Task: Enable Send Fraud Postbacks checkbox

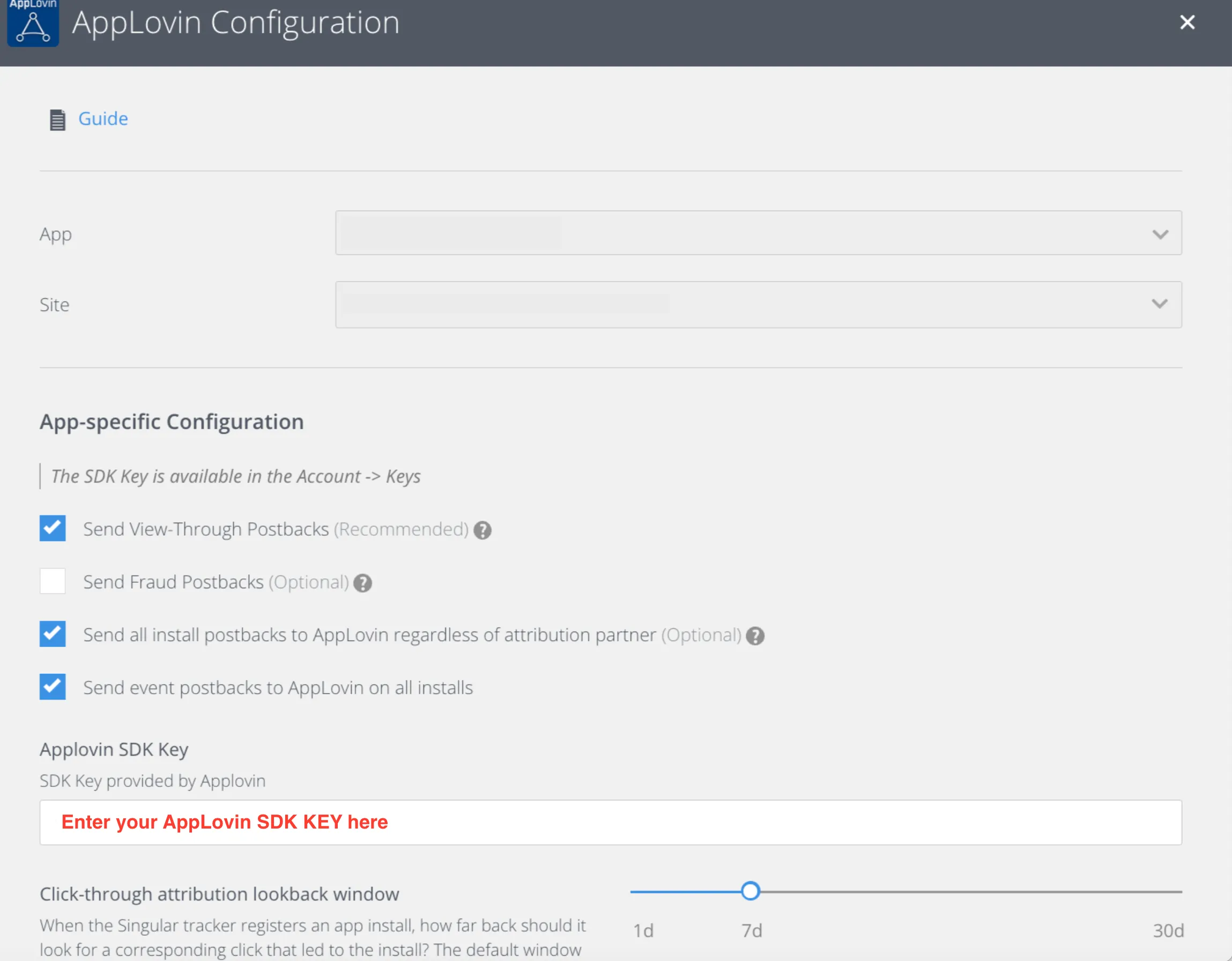Action: [53, 581]
